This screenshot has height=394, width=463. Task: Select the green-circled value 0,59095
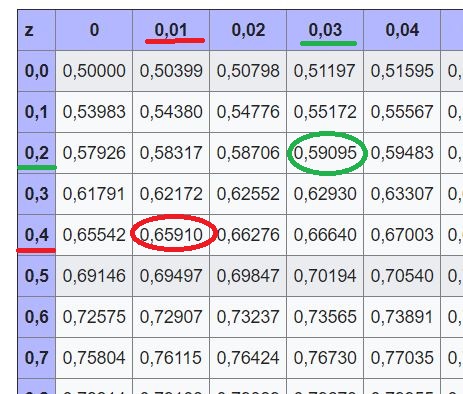(x=325, y=153)
